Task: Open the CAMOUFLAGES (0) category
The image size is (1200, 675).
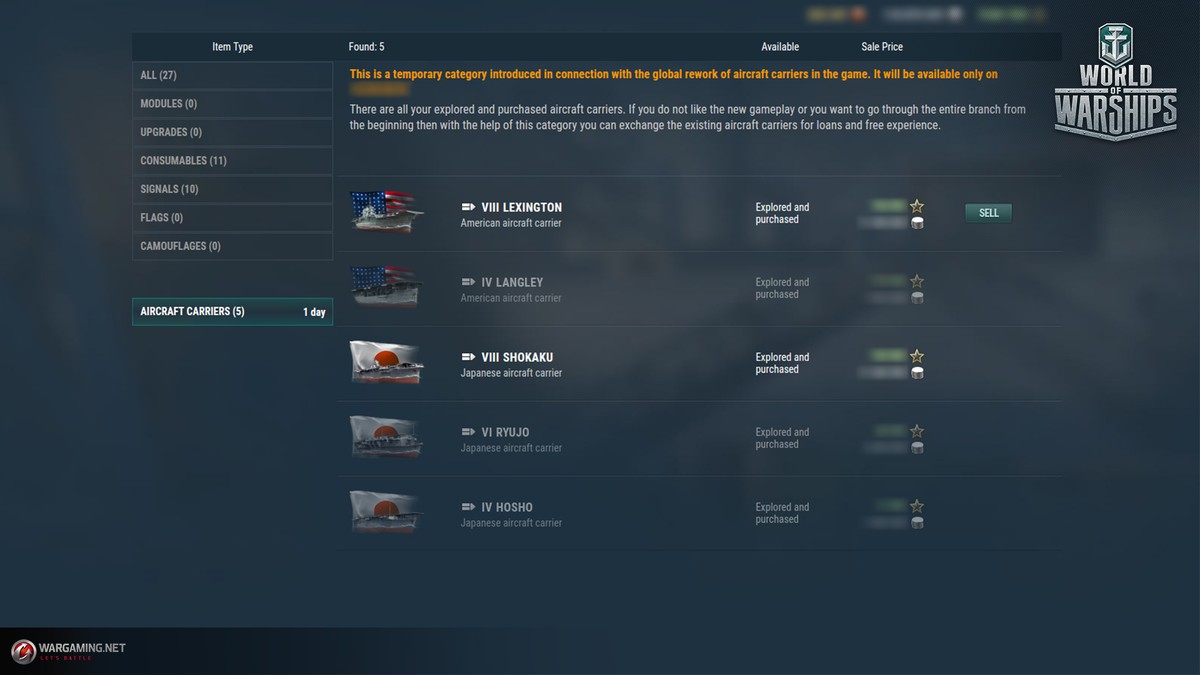Action: tap(232, 246)
